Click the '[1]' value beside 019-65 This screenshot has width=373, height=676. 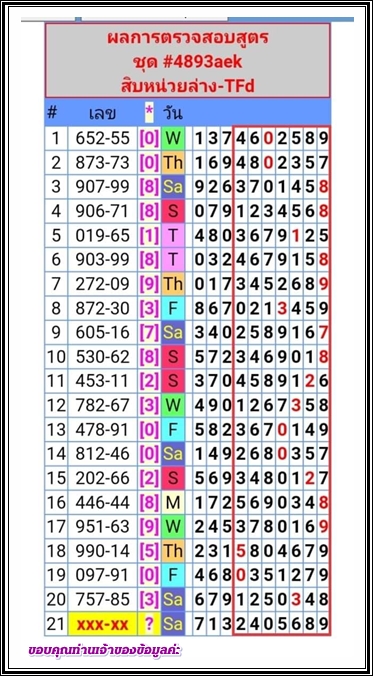coord(149,235)
